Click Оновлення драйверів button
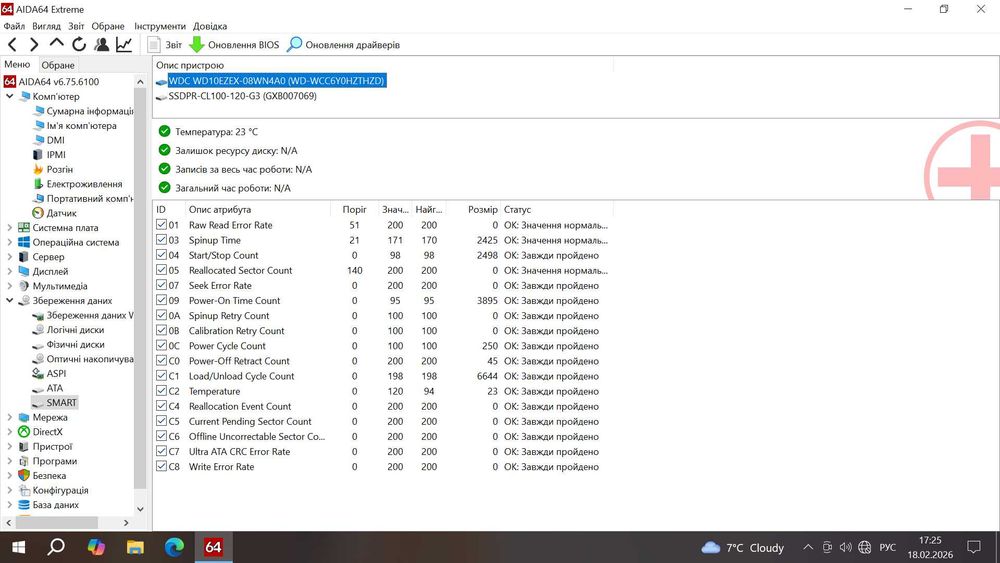1000x563 pixels. 344,45
